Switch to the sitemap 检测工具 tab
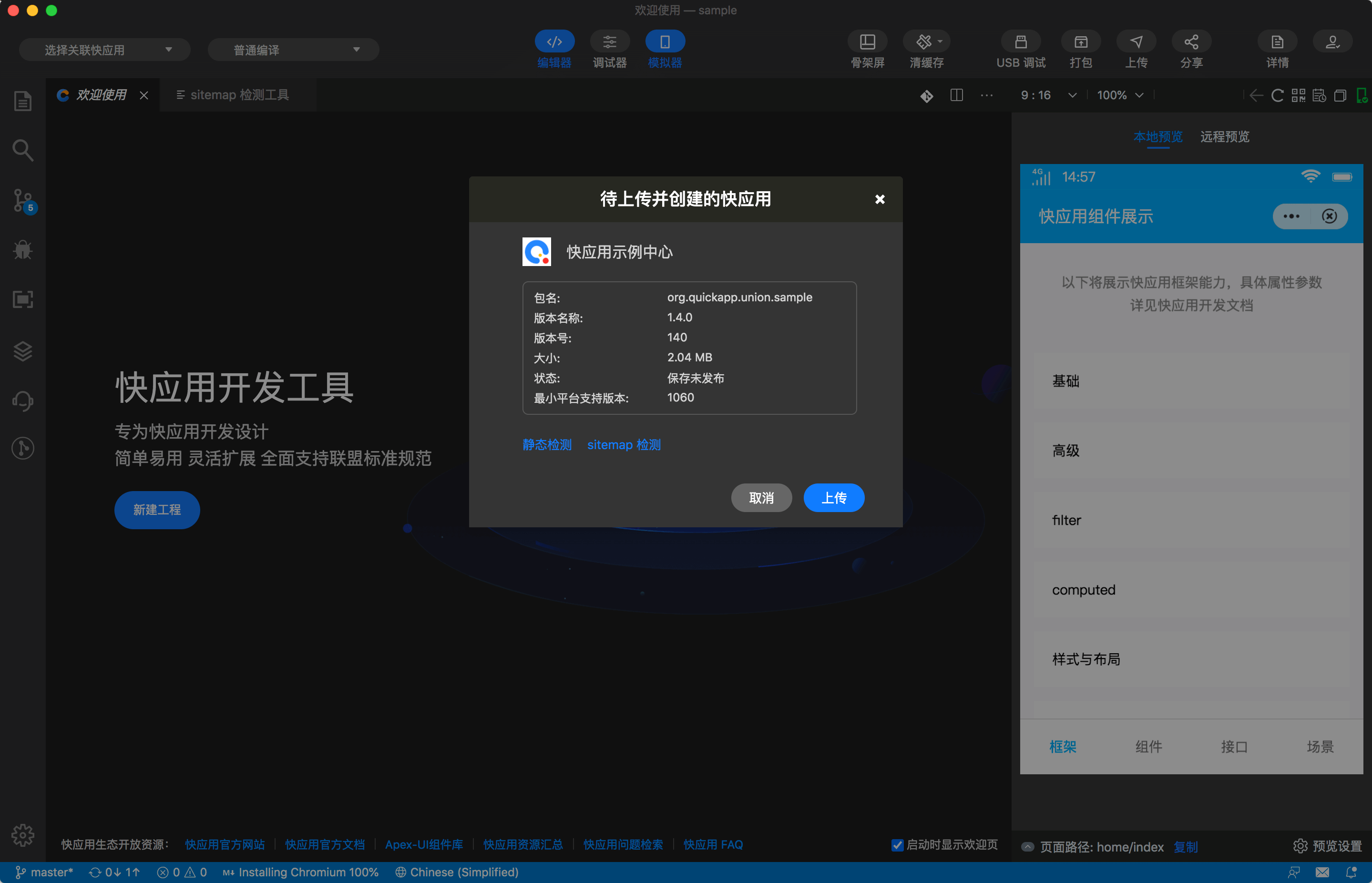Viewport: 1372px width, 883px height. click(239, 94)
